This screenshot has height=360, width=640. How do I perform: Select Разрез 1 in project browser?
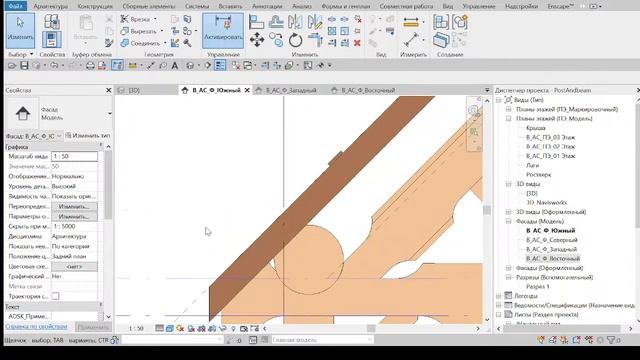pos(538,287)
